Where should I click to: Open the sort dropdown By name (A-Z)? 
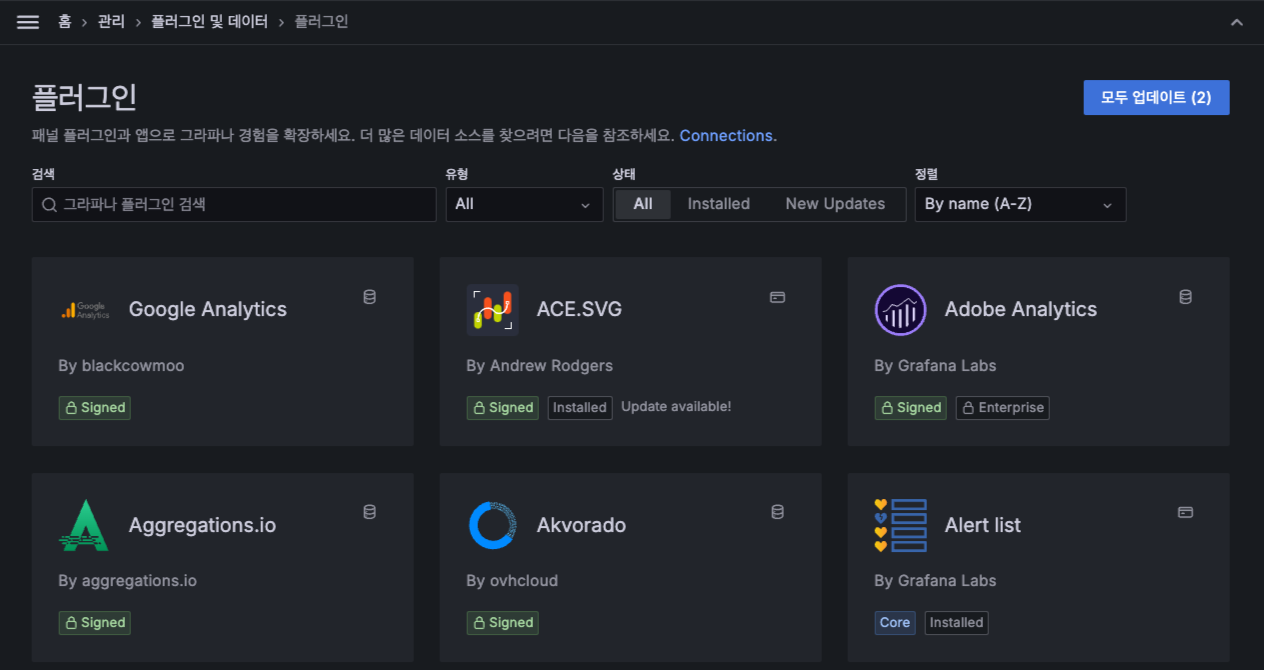tap(1020, 204)
